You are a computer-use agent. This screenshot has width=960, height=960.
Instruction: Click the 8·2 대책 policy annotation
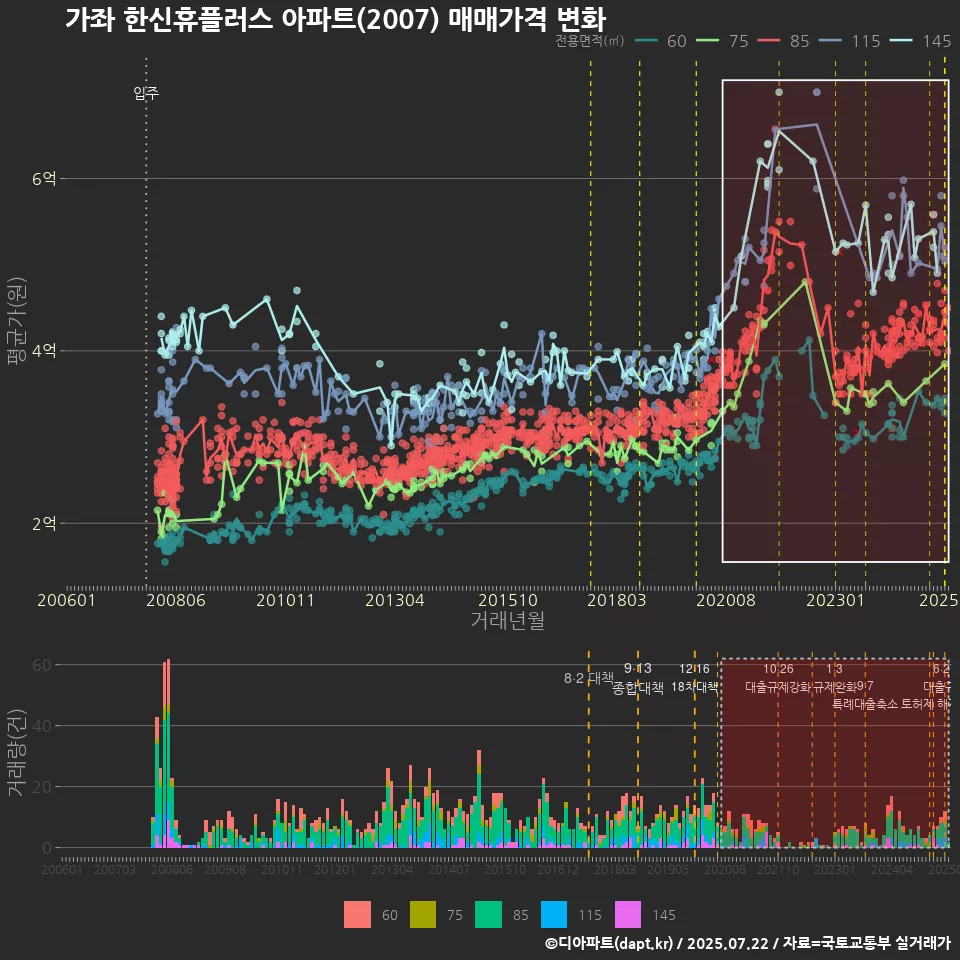(588, 678)
